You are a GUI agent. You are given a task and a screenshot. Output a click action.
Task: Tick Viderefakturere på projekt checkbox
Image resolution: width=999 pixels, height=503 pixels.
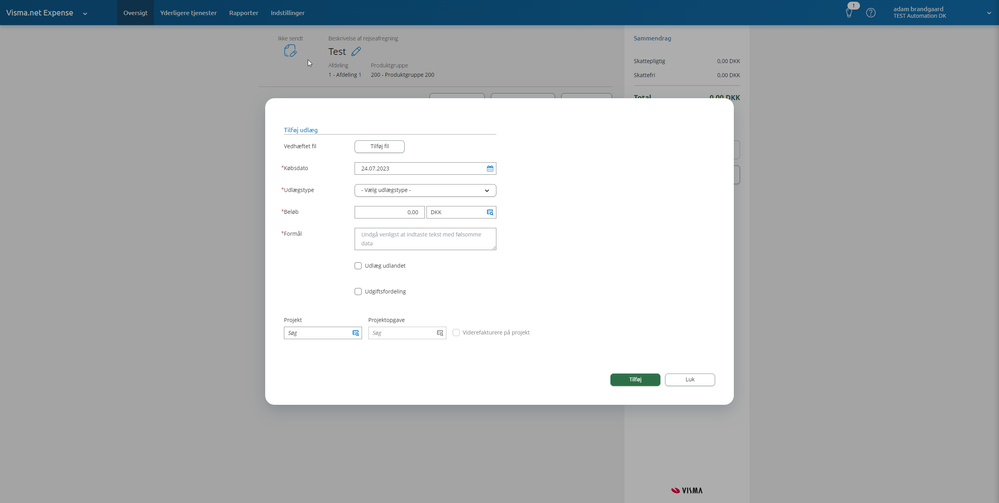[456, 333]
